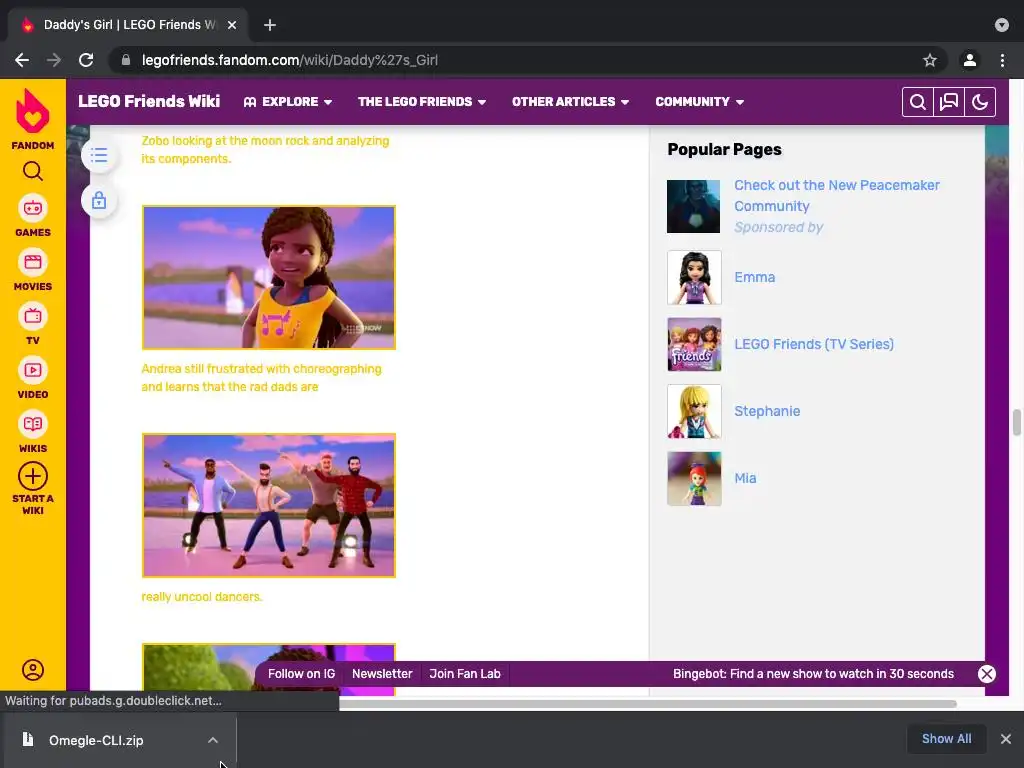The width and height of the screenshot is (1024, 768).
Task: Click the address bar URL
Action: 290,60
